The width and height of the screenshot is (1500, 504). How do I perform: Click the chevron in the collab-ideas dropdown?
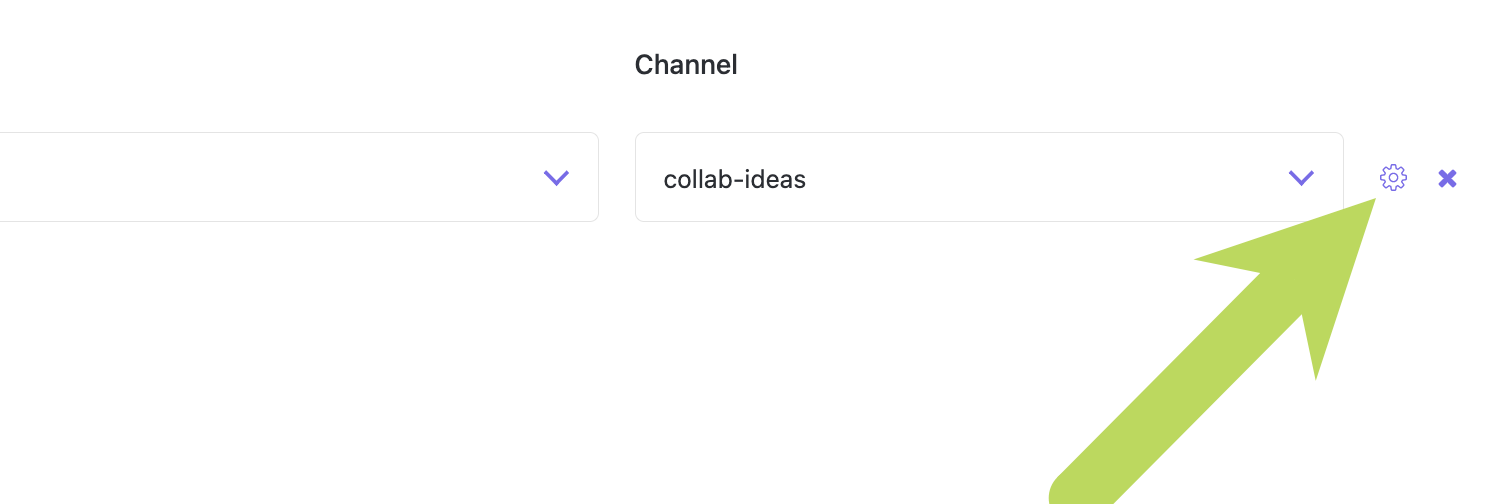point(1300,178)
